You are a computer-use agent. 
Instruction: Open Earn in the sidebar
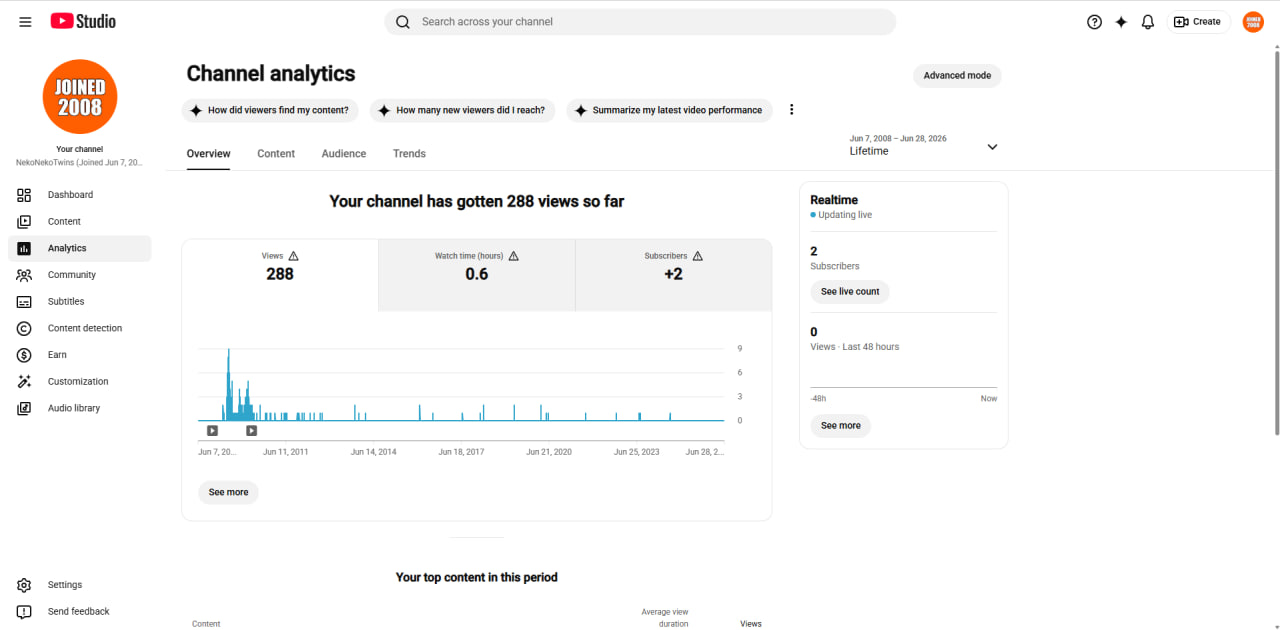click(80, 355)
